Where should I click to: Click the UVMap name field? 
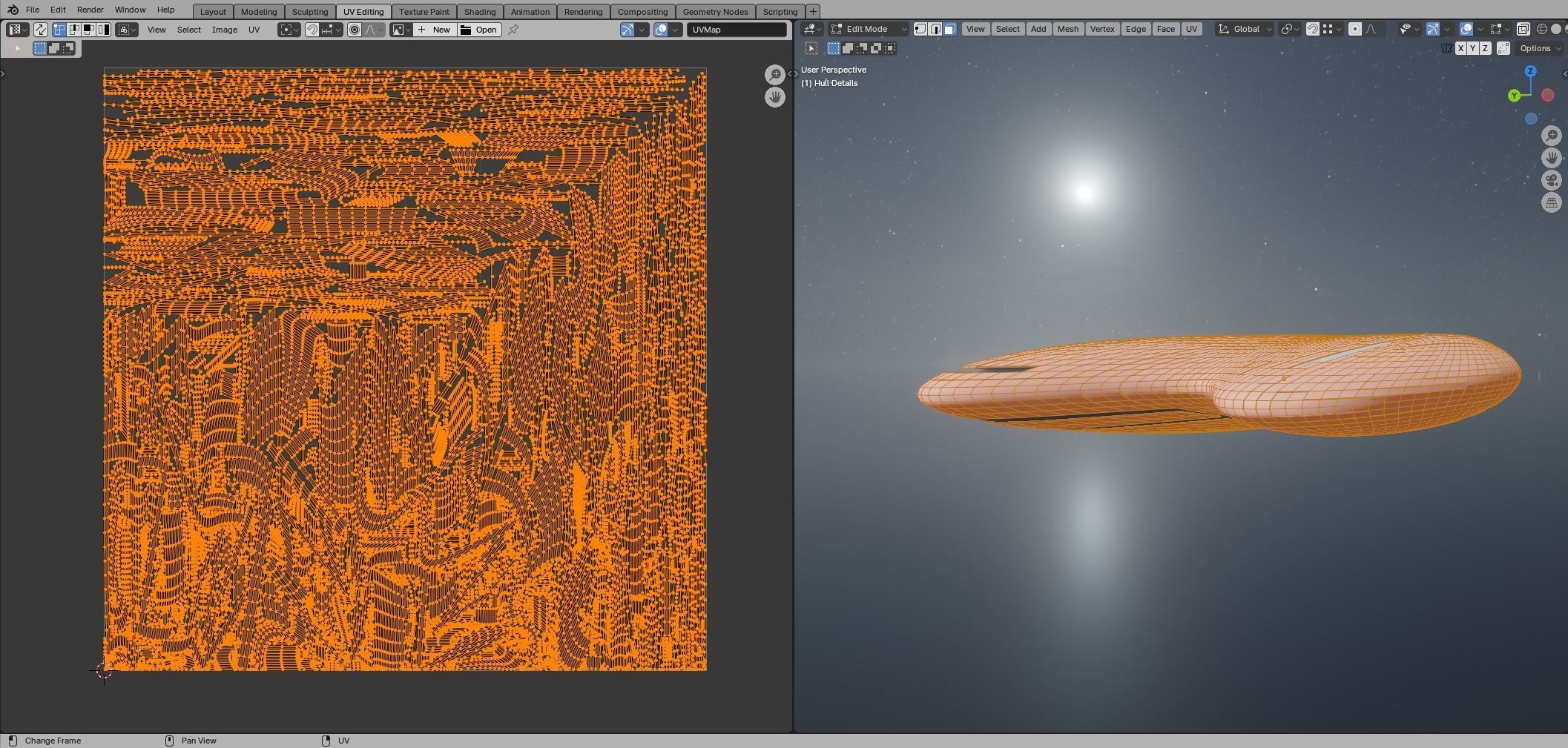(x=737, y=30)
